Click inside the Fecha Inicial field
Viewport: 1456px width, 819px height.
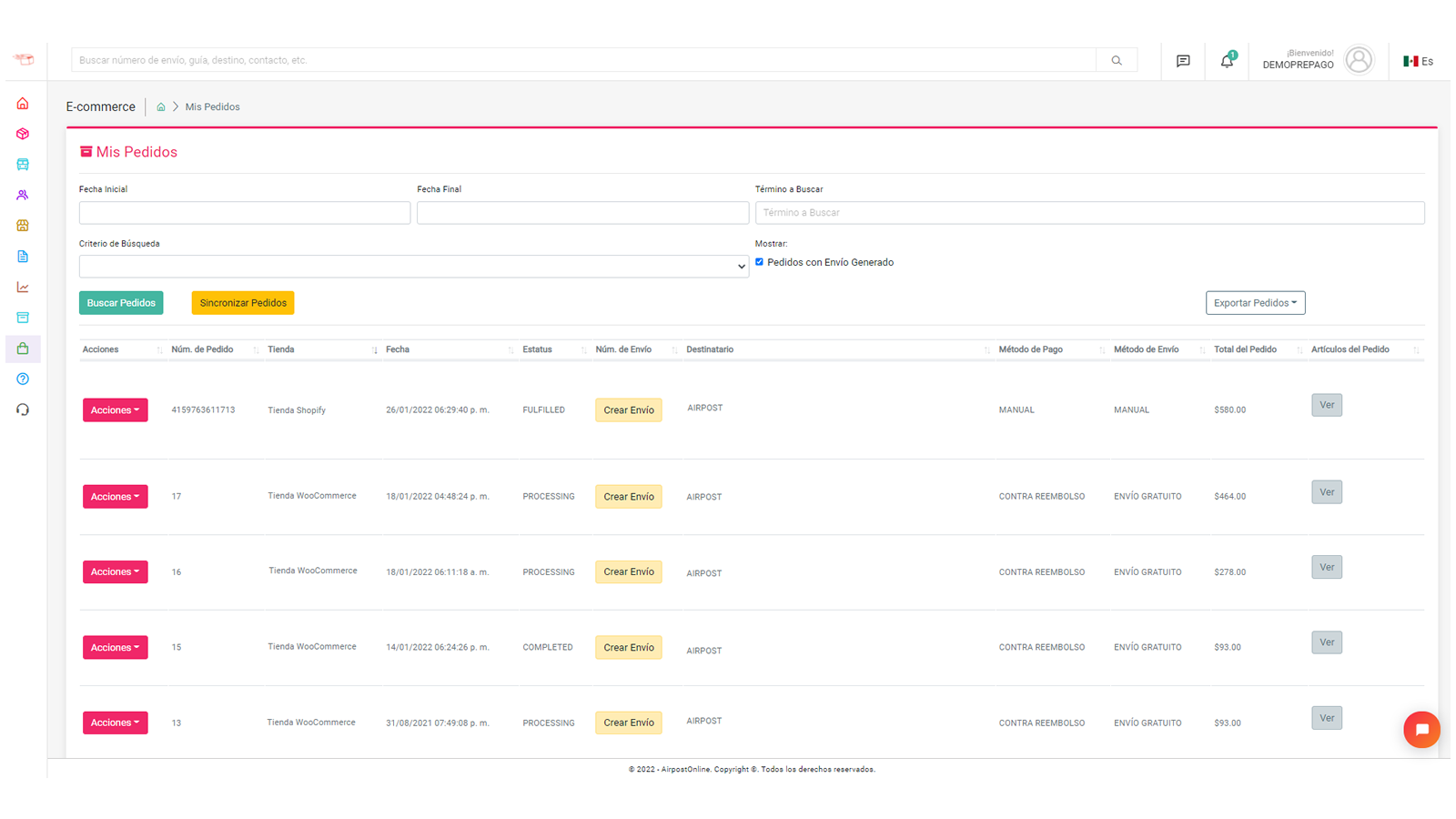pos(244,212)
